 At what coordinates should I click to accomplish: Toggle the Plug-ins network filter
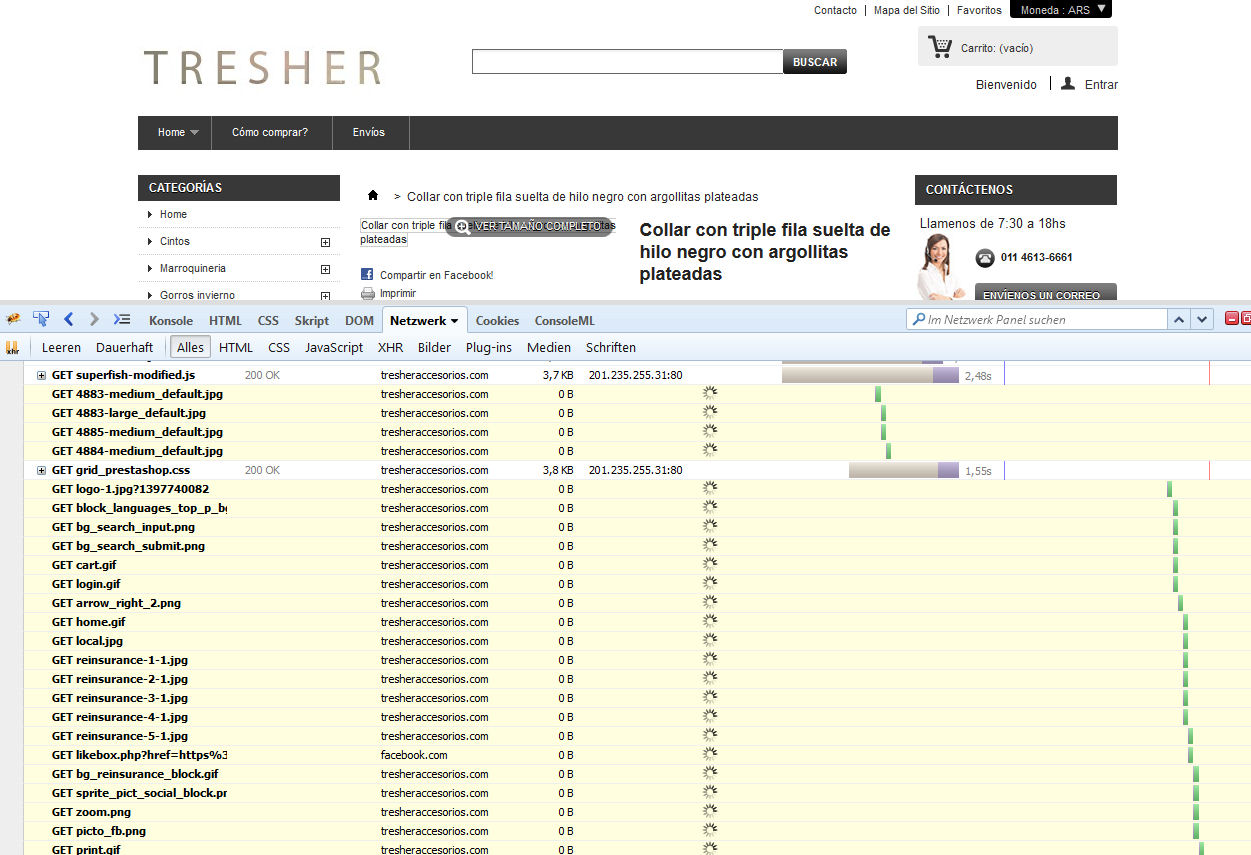click(x=489, y=348)
